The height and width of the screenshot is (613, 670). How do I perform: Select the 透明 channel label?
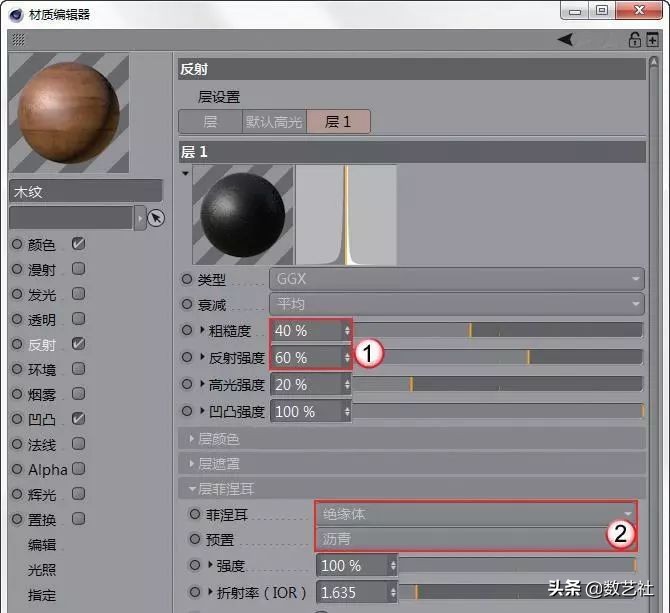coord(42,320)
